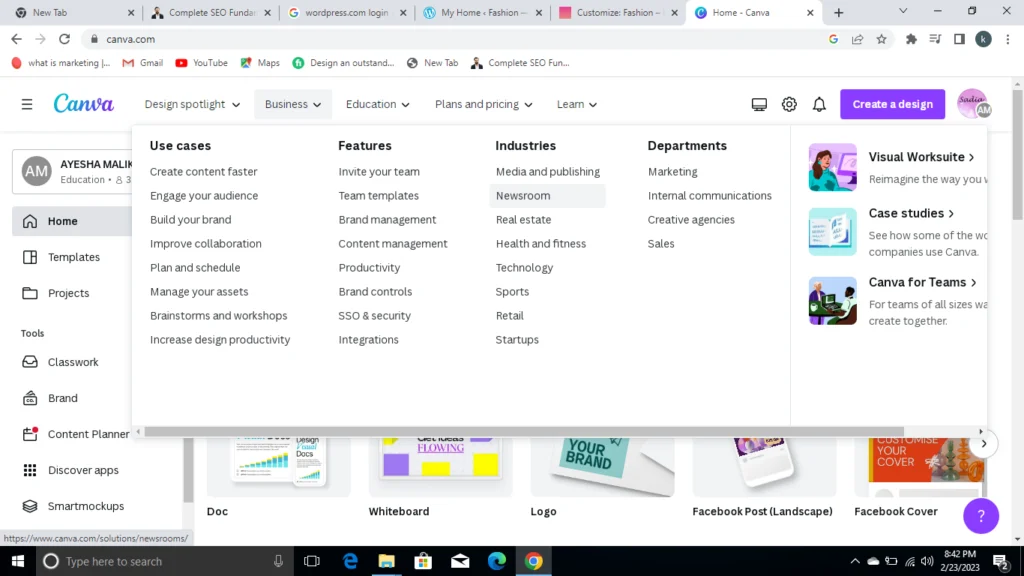This screenshot has width=1024, height=576.
Task: Click the Canva logo
Action: click(x=84, y=104)
